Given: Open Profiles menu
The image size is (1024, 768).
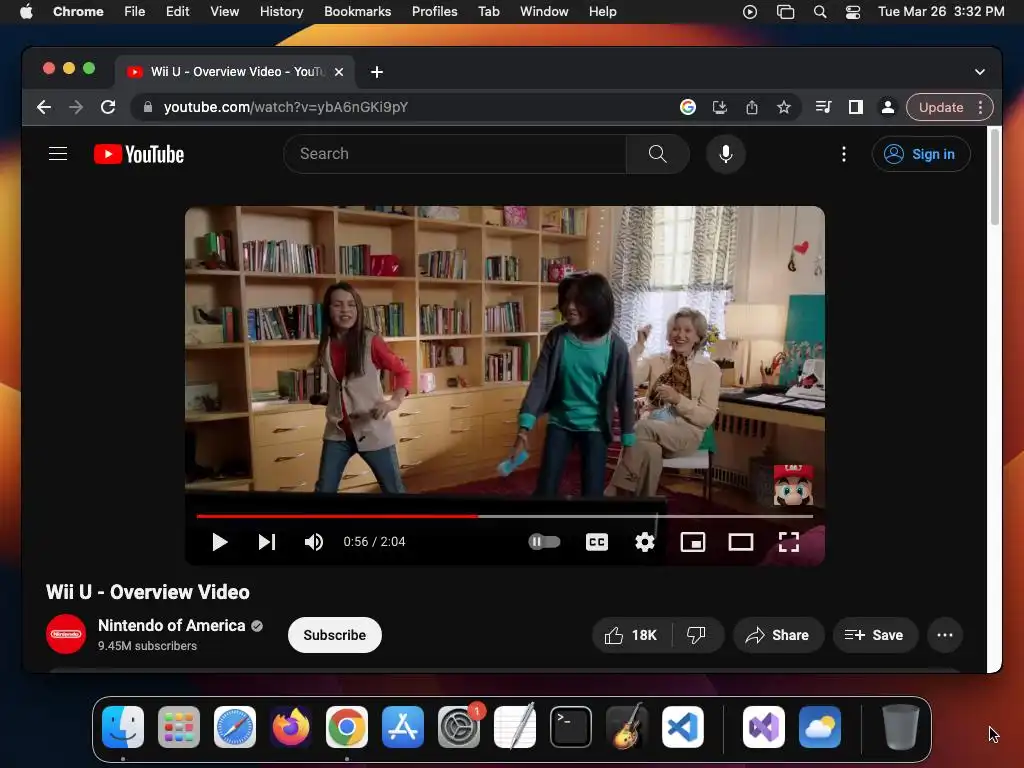Looking at the screenshot, I should pos(435,12).
